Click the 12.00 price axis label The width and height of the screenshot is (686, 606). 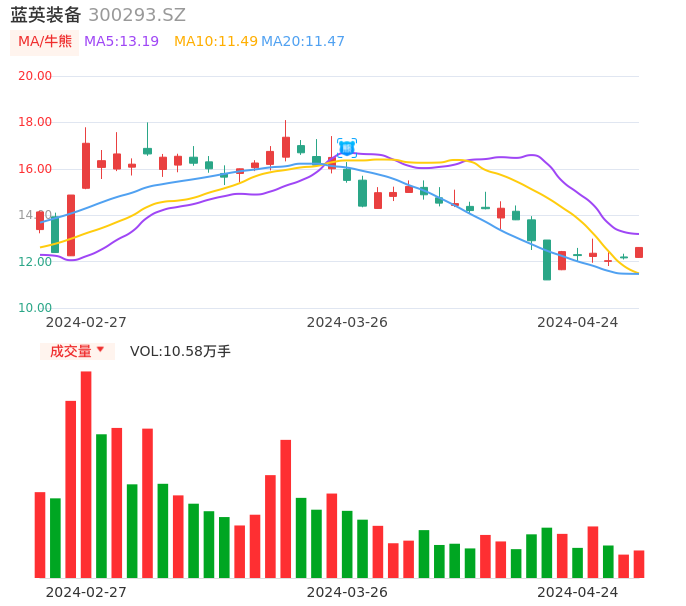pyautogui.click(x=35, y=262)
